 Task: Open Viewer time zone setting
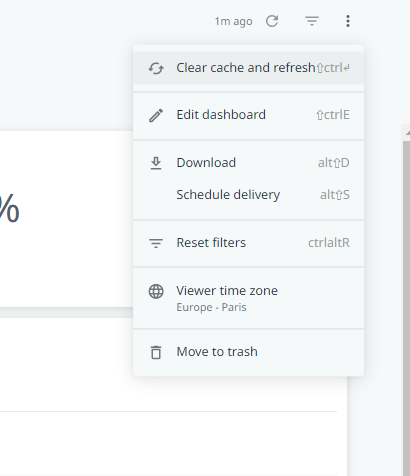tap(248, 298)
